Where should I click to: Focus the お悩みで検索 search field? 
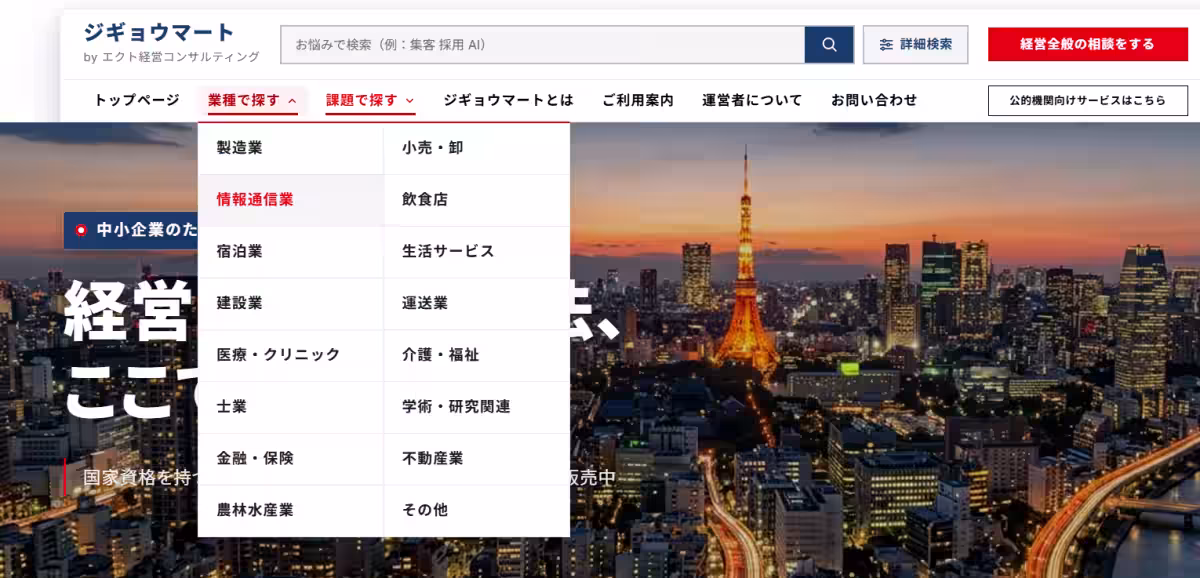coord(543,45)
